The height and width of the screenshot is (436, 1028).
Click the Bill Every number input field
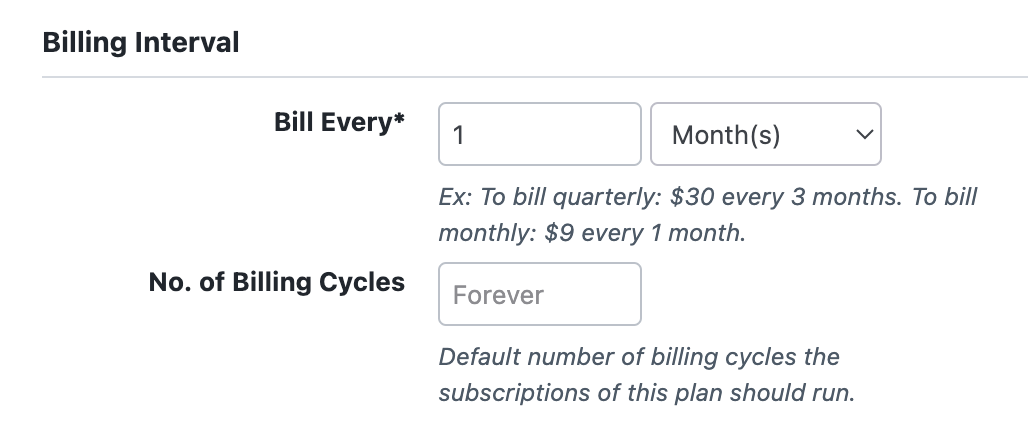(x=539, y=134)
